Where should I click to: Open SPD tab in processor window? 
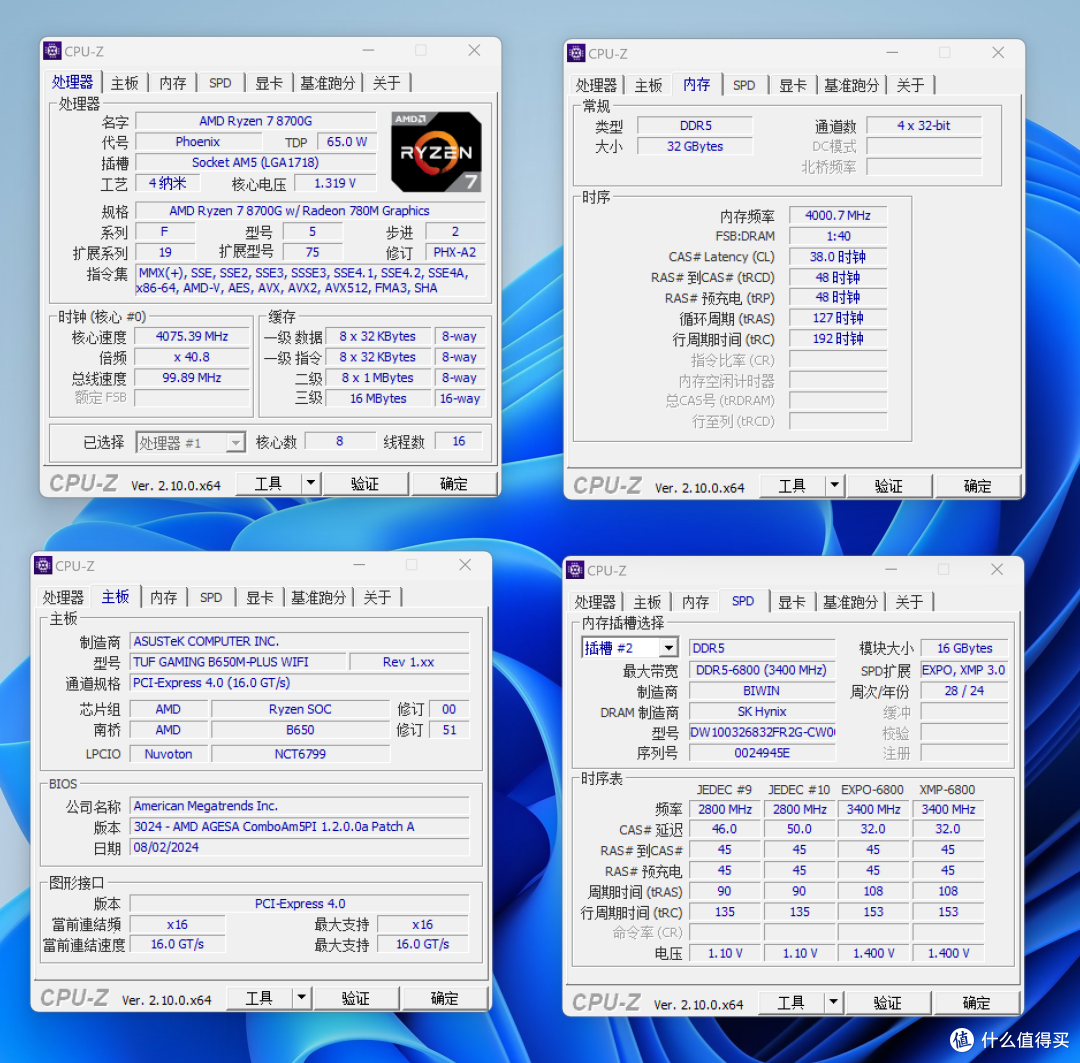point(220,83)
